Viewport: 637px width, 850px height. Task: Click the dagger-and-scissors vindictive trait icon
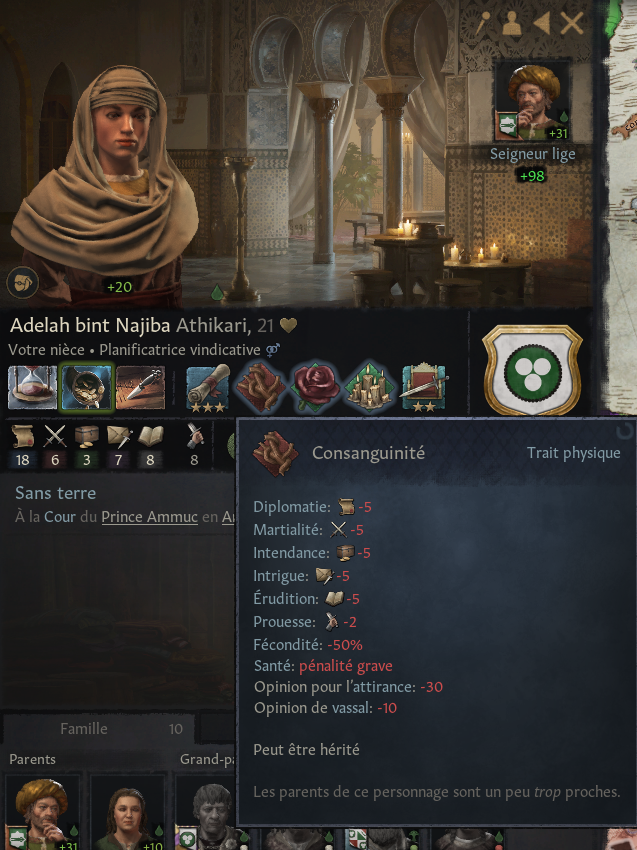(x=140, y=388)
